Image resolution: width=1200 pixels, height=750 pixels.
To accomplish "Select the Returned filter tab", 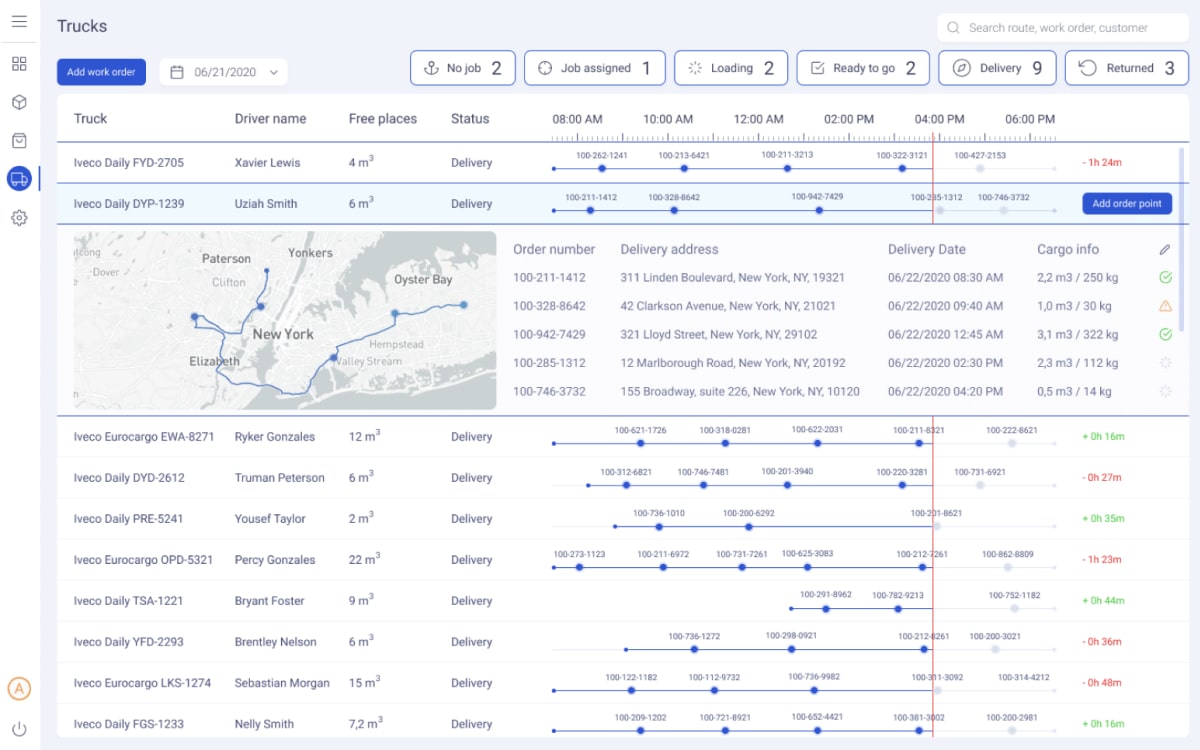I will (x=1126, y=68).
